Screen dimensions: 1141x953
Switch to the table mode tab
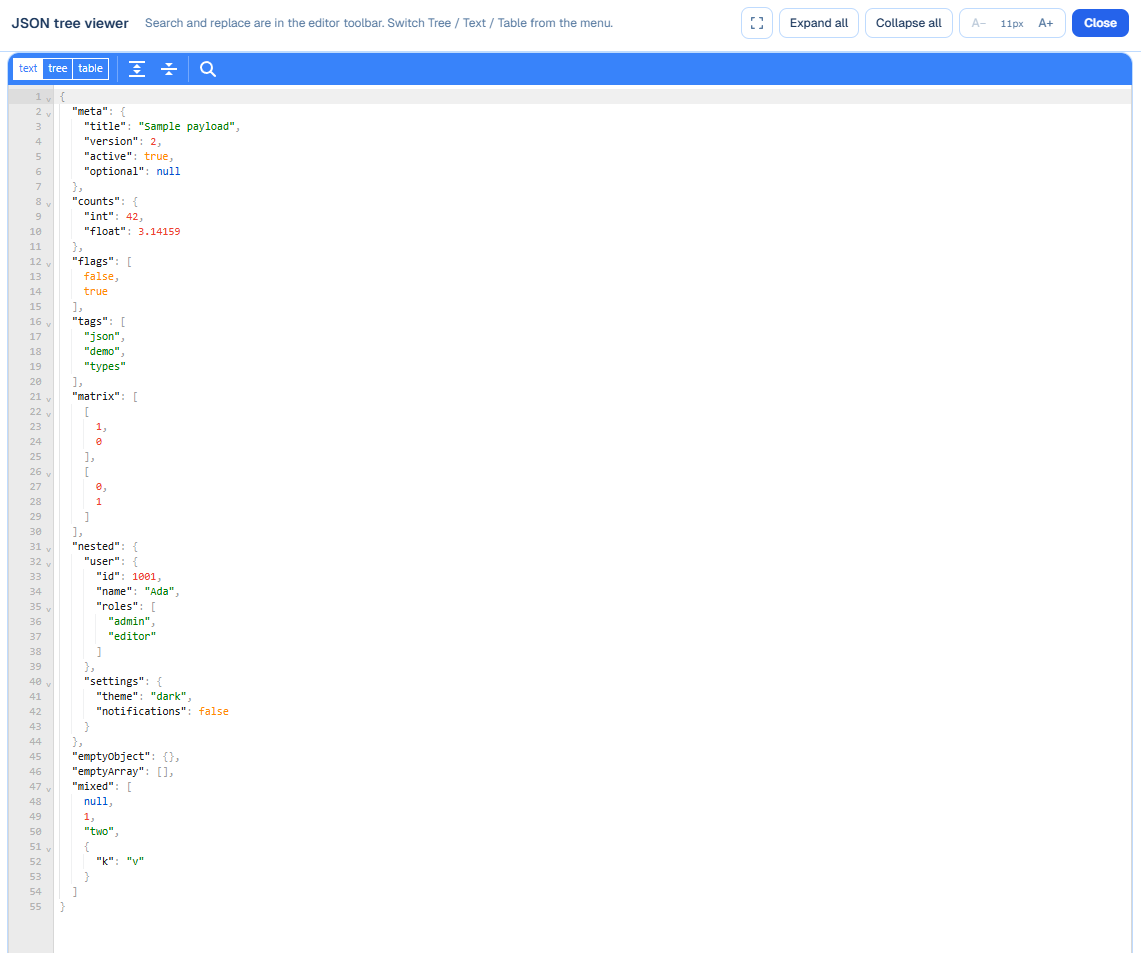[90, 68]
